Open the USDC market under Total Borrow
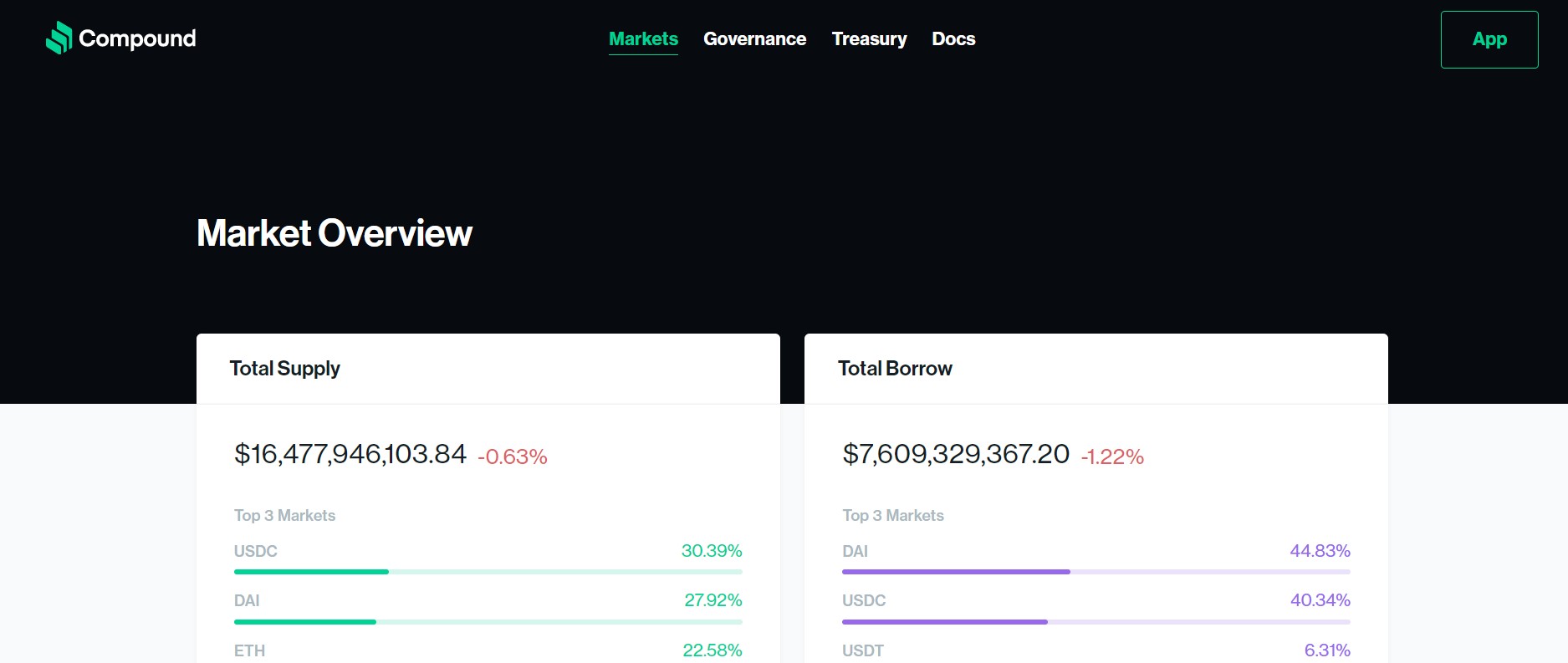Viewport: 1568px width, 663px height. coord(863,600)
